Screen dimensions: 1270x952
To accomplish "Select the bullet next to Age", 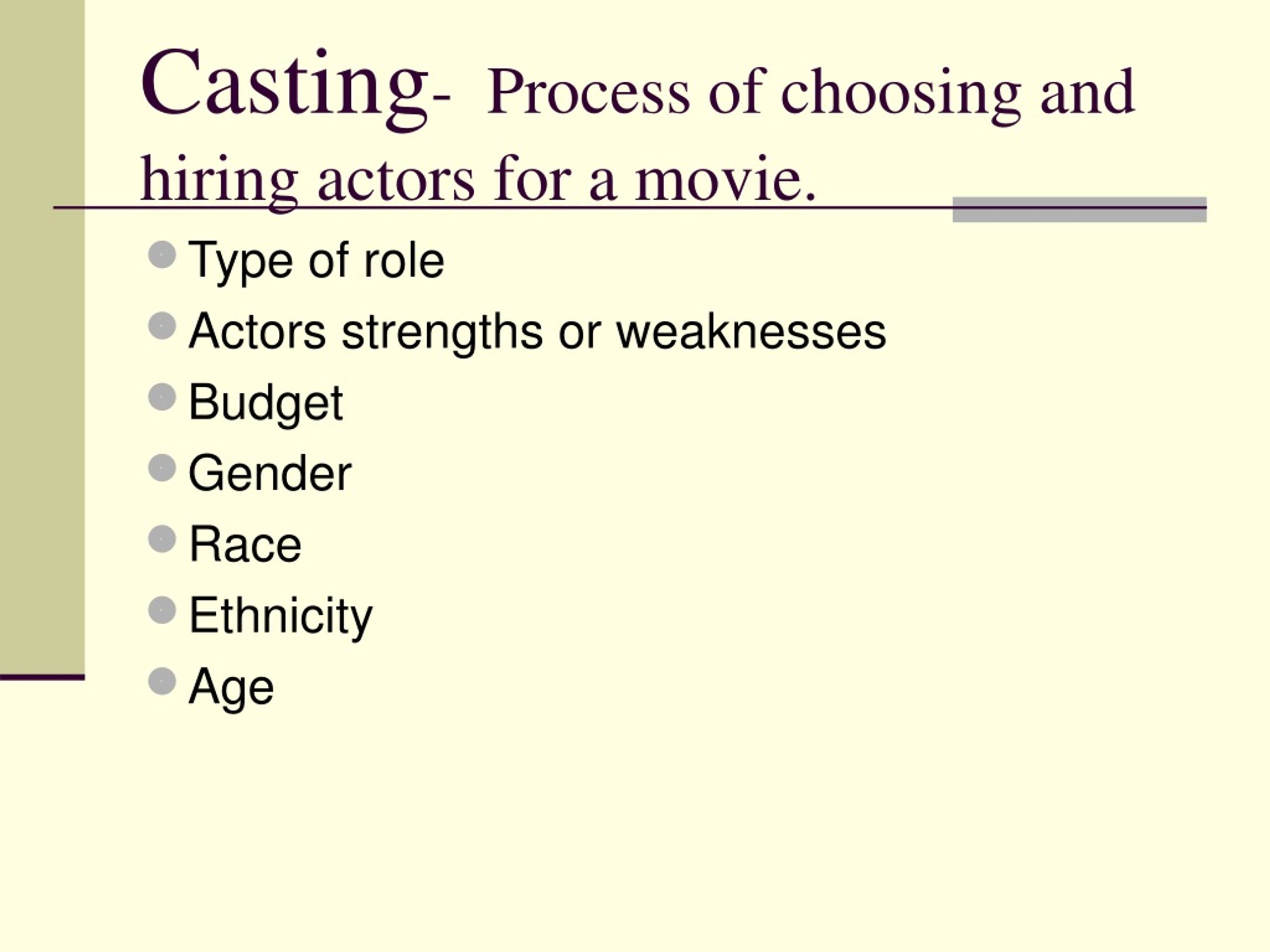I will click(162, 682).
